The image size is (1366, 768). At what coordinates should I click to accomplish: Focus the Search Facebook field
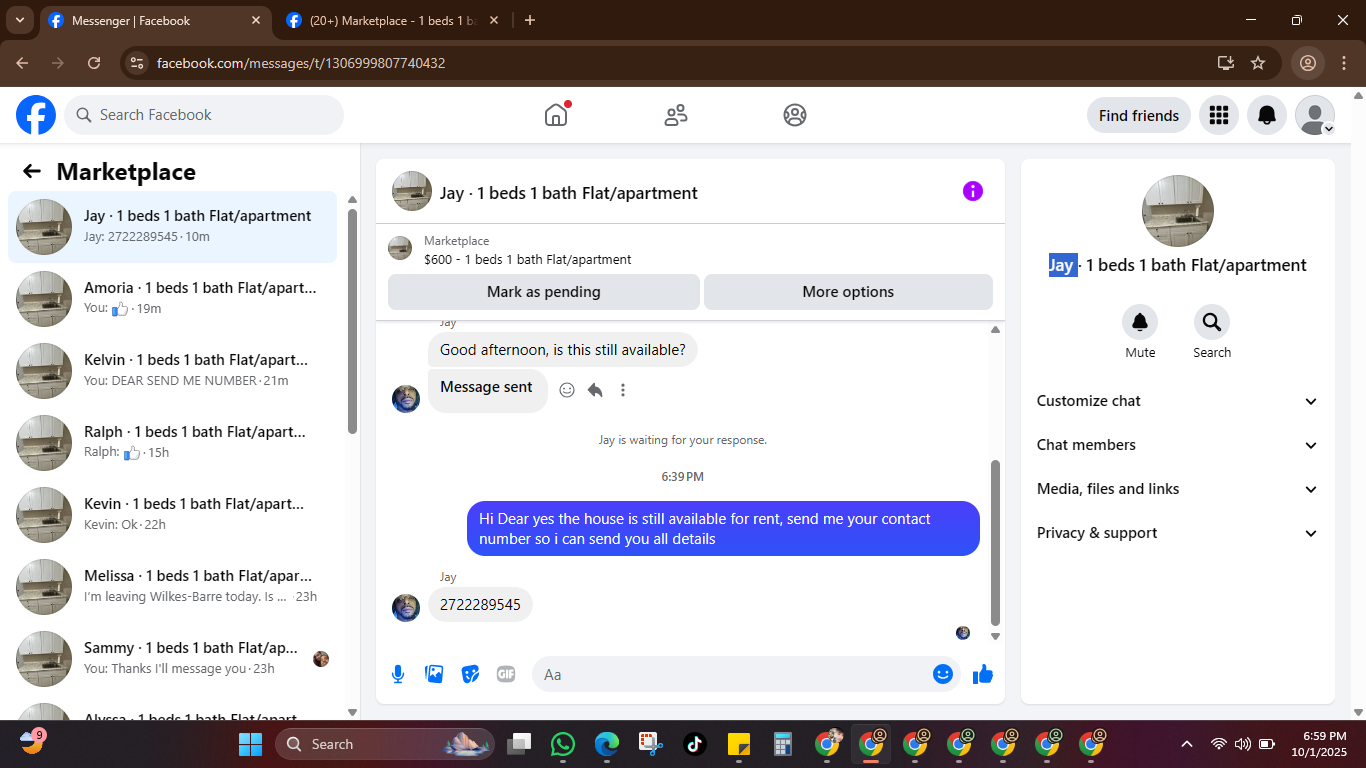click(x=204, y=115)
